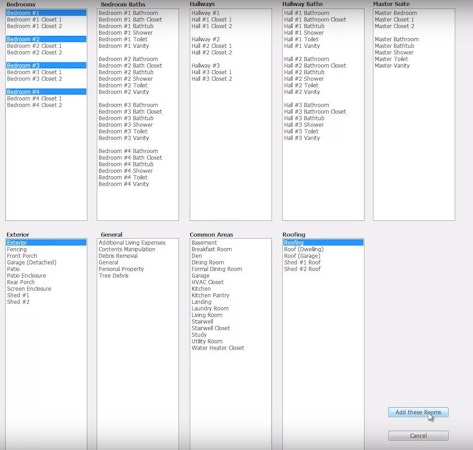Choose Garage (Detached) in Exterior list
Screen dimensions: 473x450
point(32,262)
